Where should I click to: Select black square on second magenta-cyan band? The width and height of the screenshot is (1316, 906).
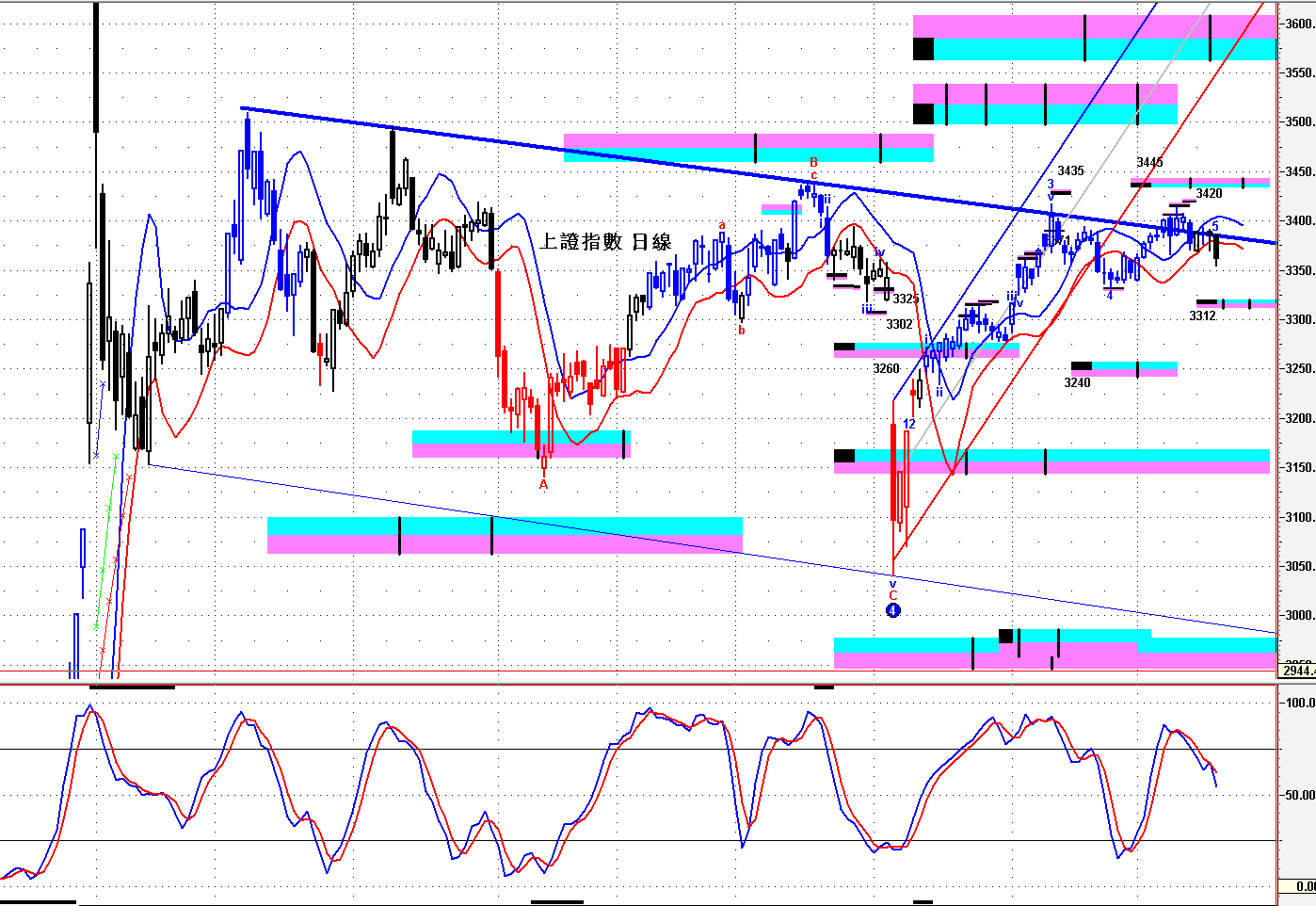click(923, 114)
